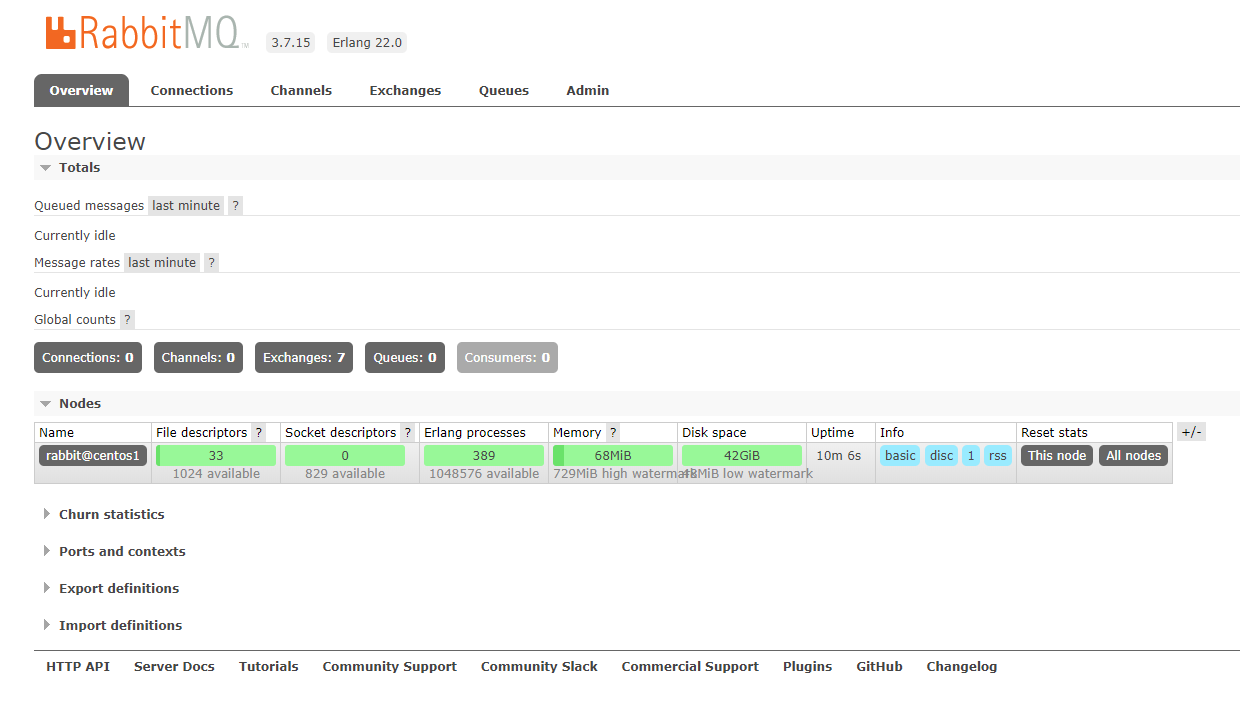The height and width of the screenshot is (706, 1240).
Task: Click the 1024 available text
Action: pos(216,474)
